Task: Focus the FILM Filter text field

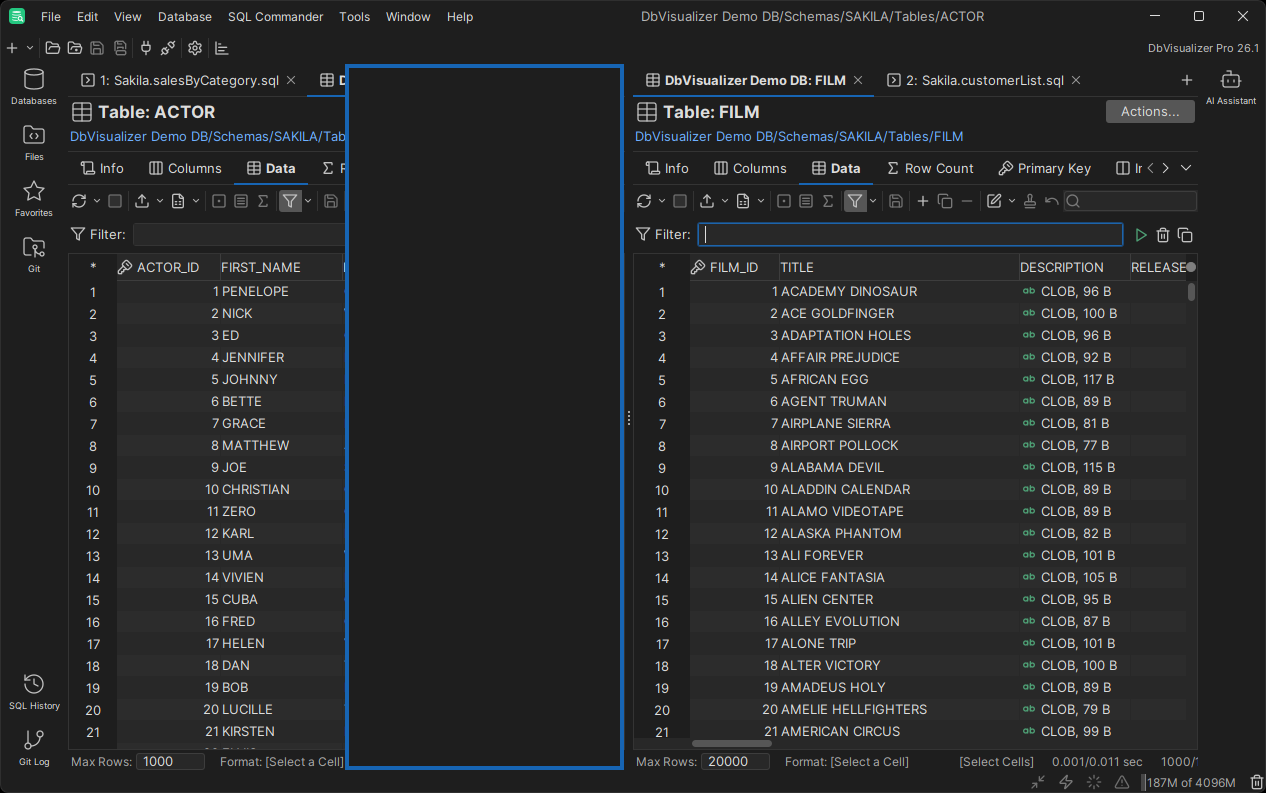Action: click(910, 234)
